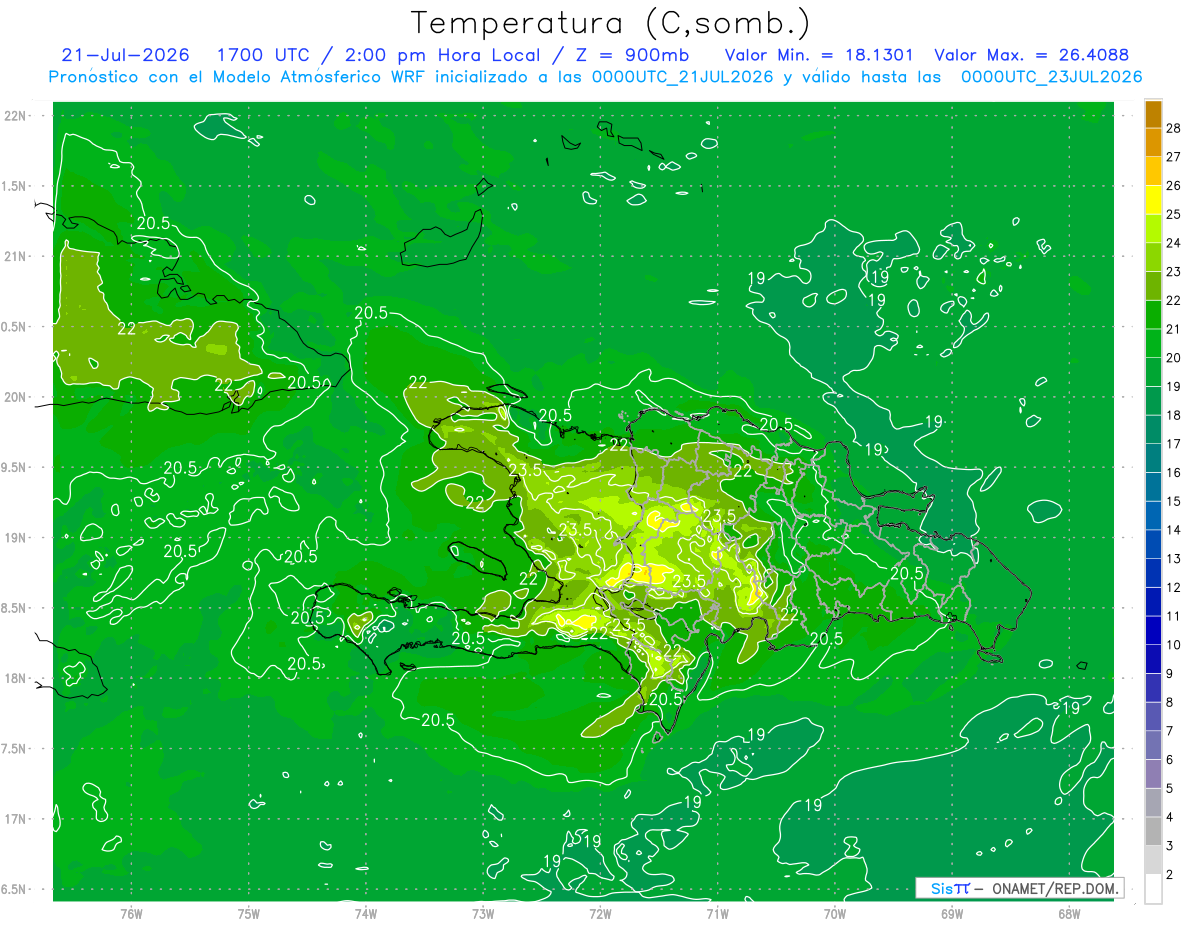Click the latitude axis label "19N"
The image size is (1200, 927).
click(x=15, y=537)
